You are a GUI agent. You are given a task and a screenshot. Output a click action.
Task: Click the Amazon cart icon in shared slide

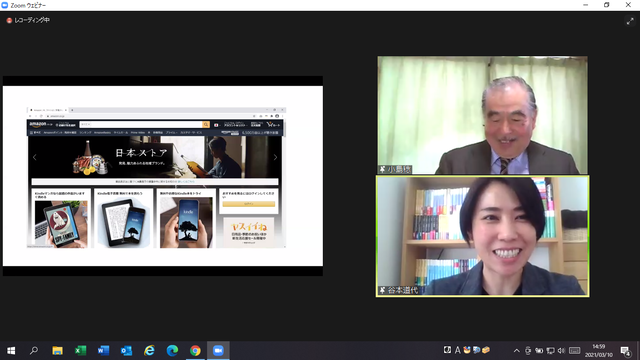(x=273, y=124)
